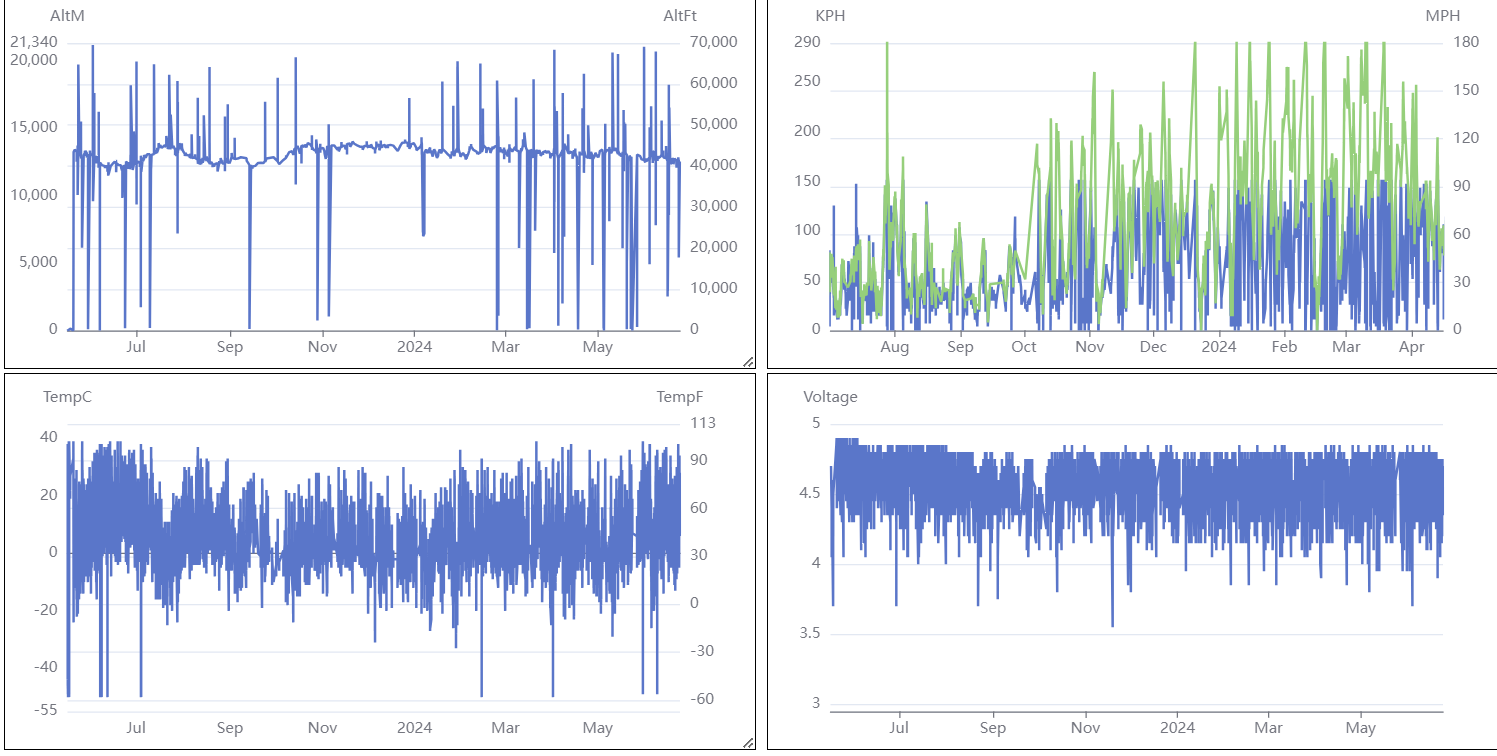This screenshot has height=756, width=1497.
Task: Click the AltFt axis title
Action: pyautogui.click(x=681, y=15)
